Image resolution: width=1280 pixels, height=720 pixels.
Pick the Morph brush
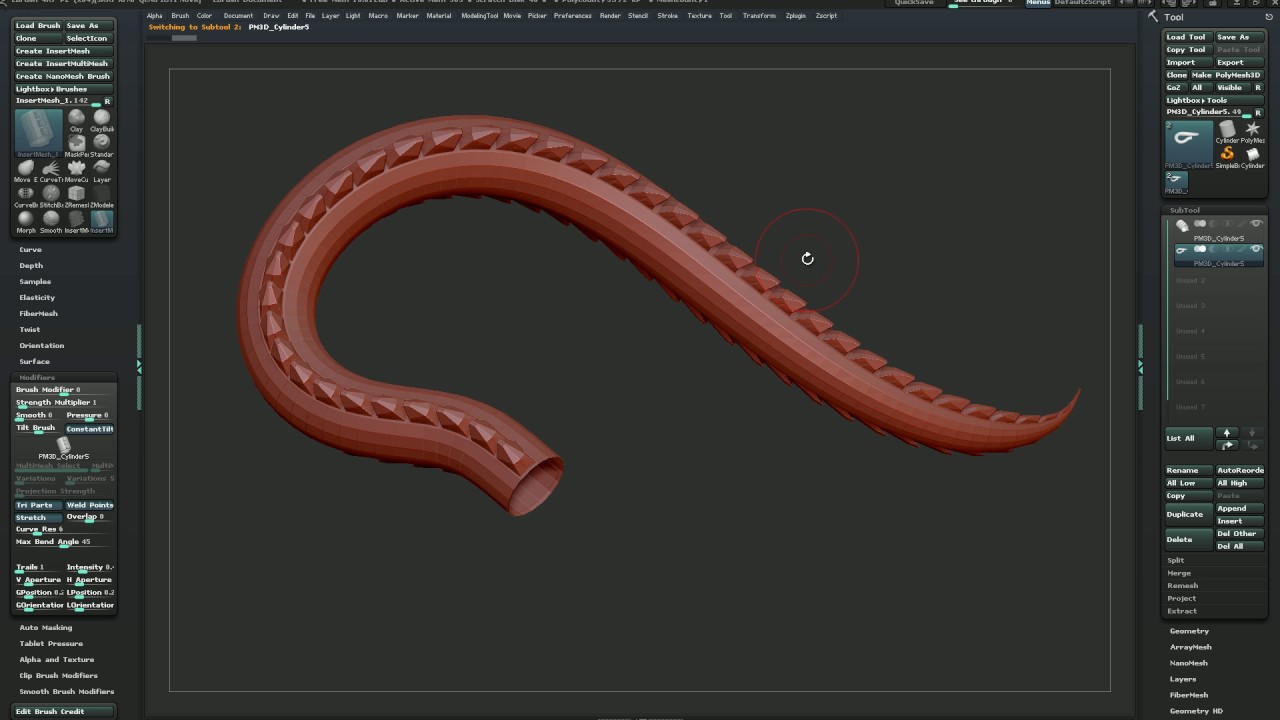(x=26, y=219)
